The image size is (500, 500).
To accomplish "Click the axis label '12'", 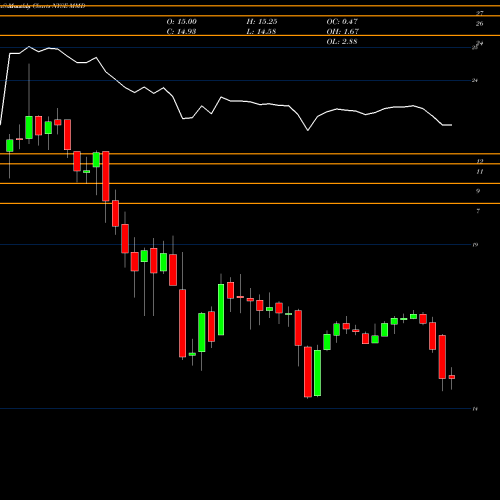I will 479,161.
